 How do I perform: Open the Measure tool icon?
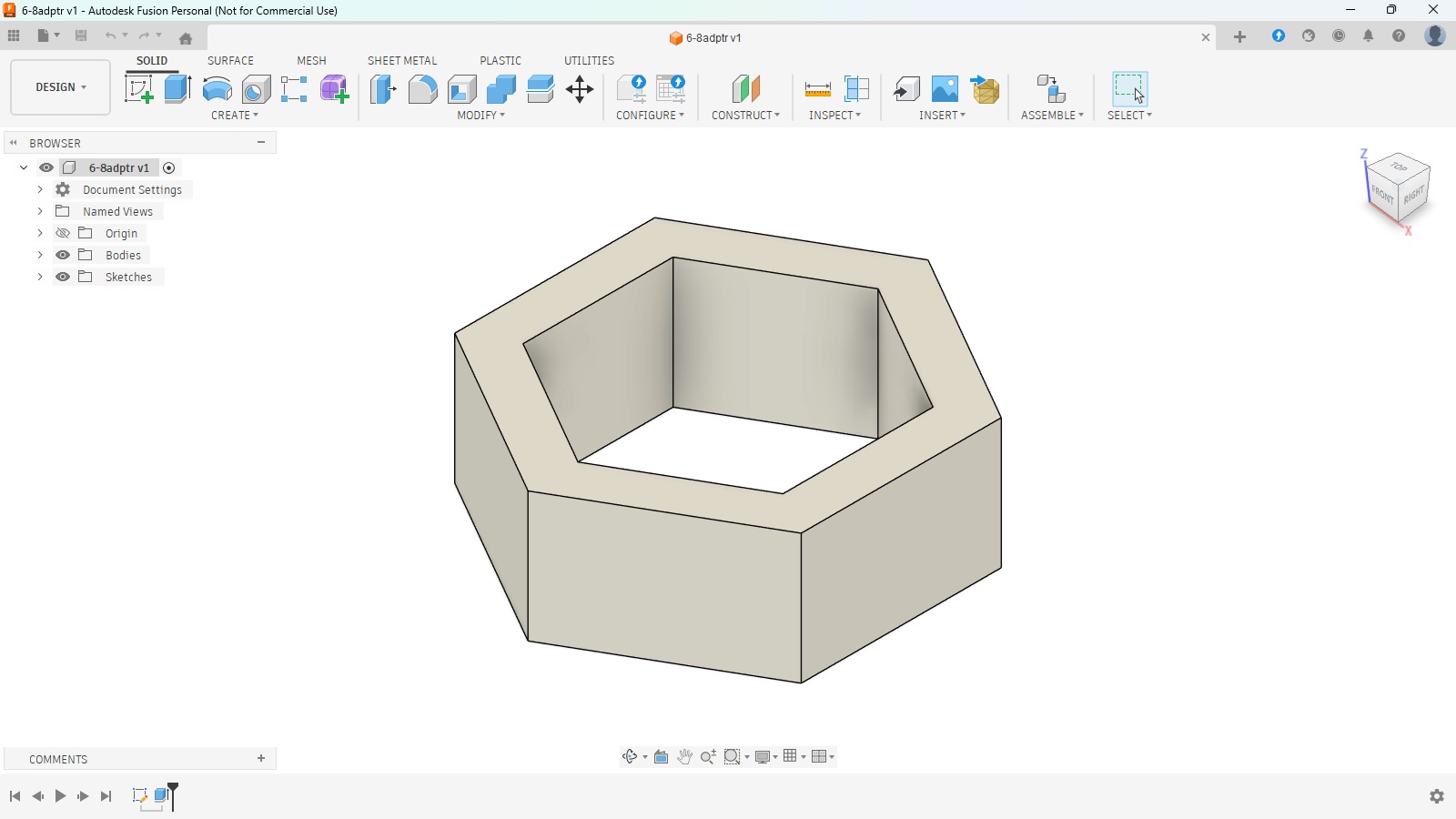[818, 89]
